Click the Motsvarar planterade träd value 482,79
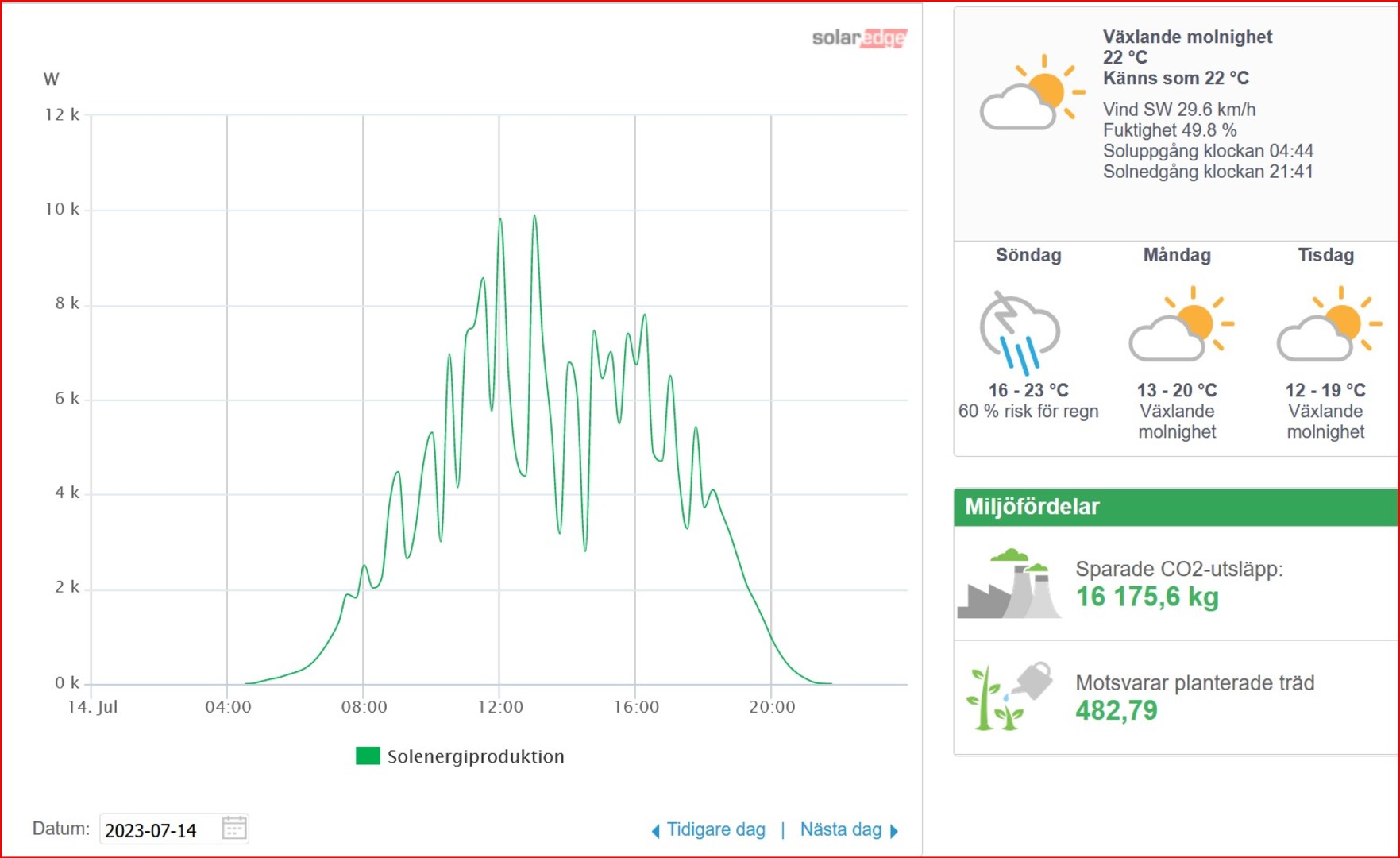Screen dimensions: 1400x858 pyautogui.click(x=1117, y=710)
